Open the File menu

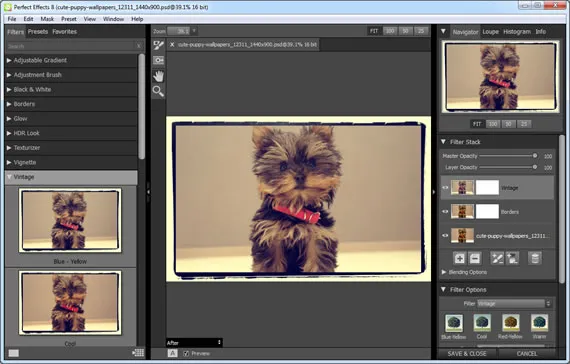pyautogui.click(x=12, y=19)
